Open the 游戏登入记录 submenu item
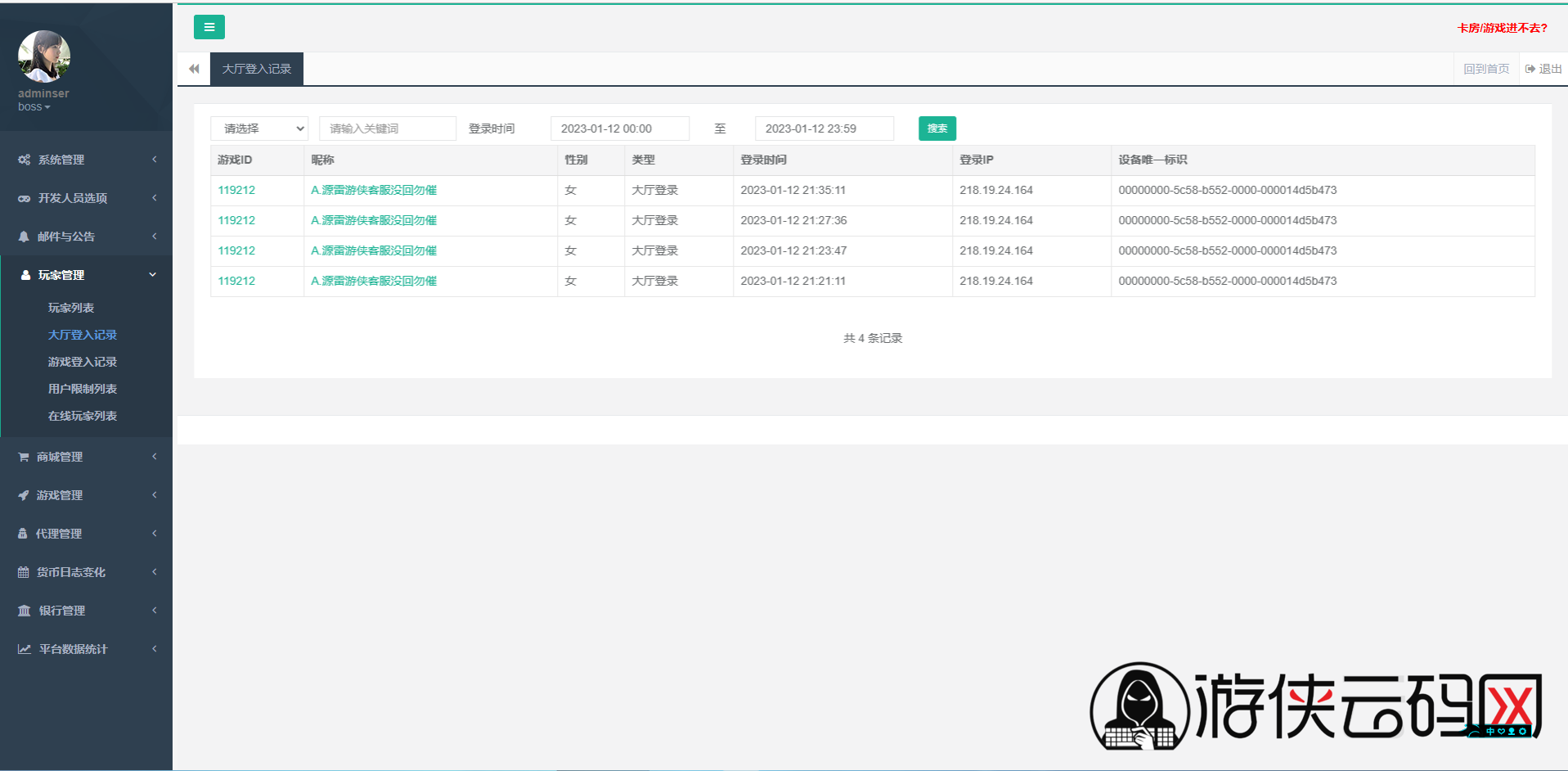1568x771 pixels. [x=83, y=362]
